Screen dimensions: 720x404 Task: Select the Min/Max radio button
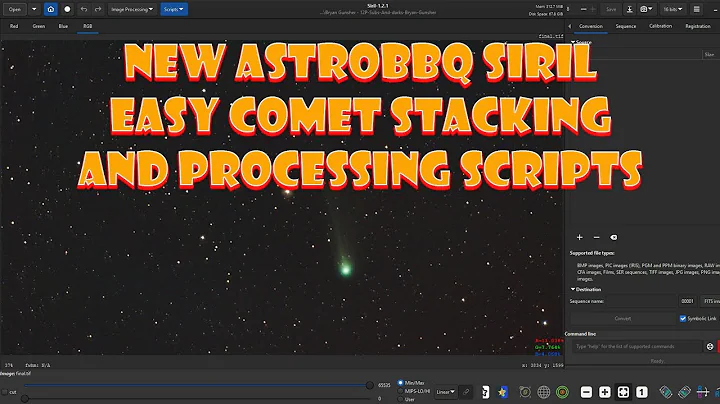click(x=400, y=383)
